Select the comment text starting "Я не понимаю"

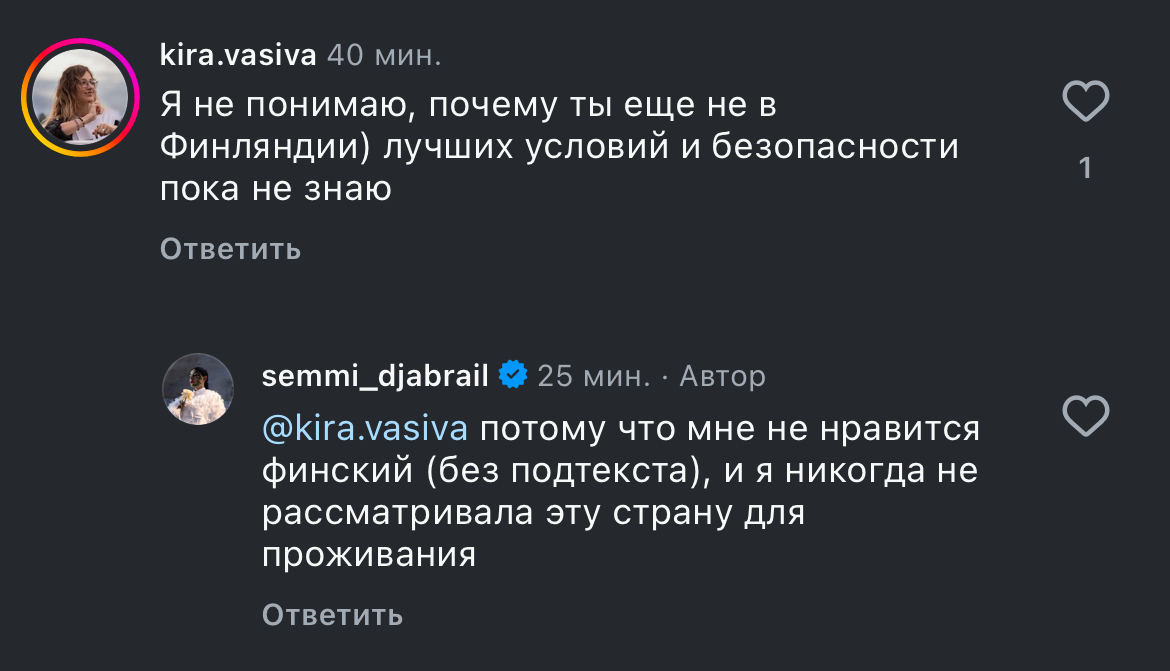(x=559, y=147)
